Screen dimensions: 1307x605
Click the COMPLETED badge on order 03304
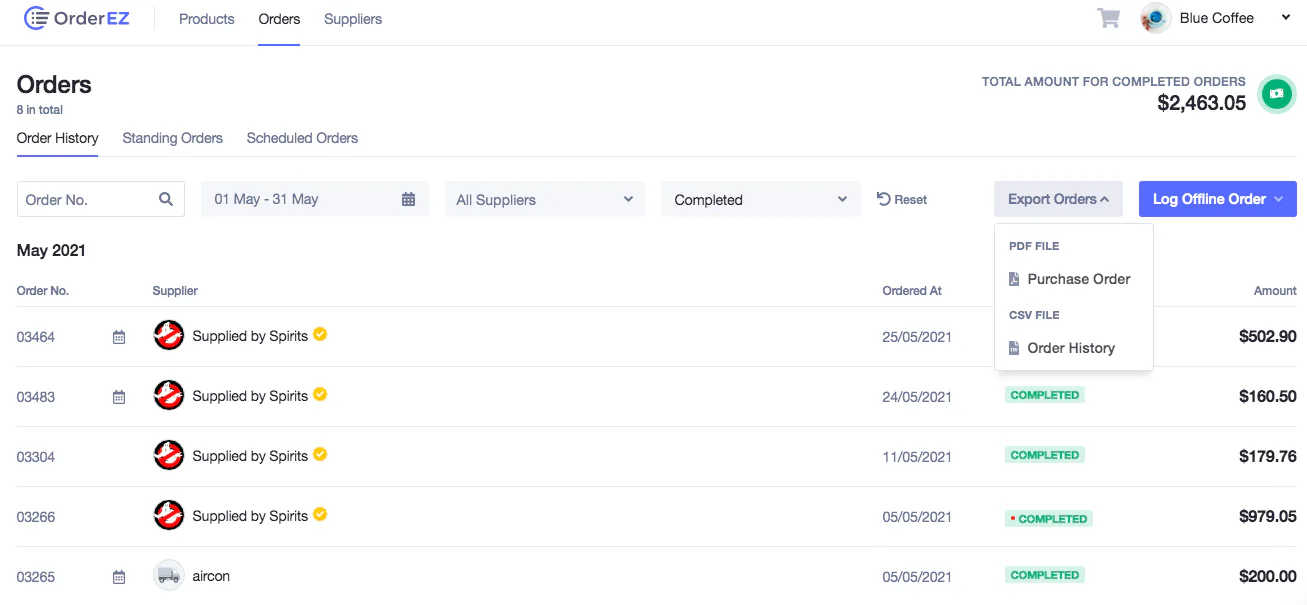coord(1045,455)
